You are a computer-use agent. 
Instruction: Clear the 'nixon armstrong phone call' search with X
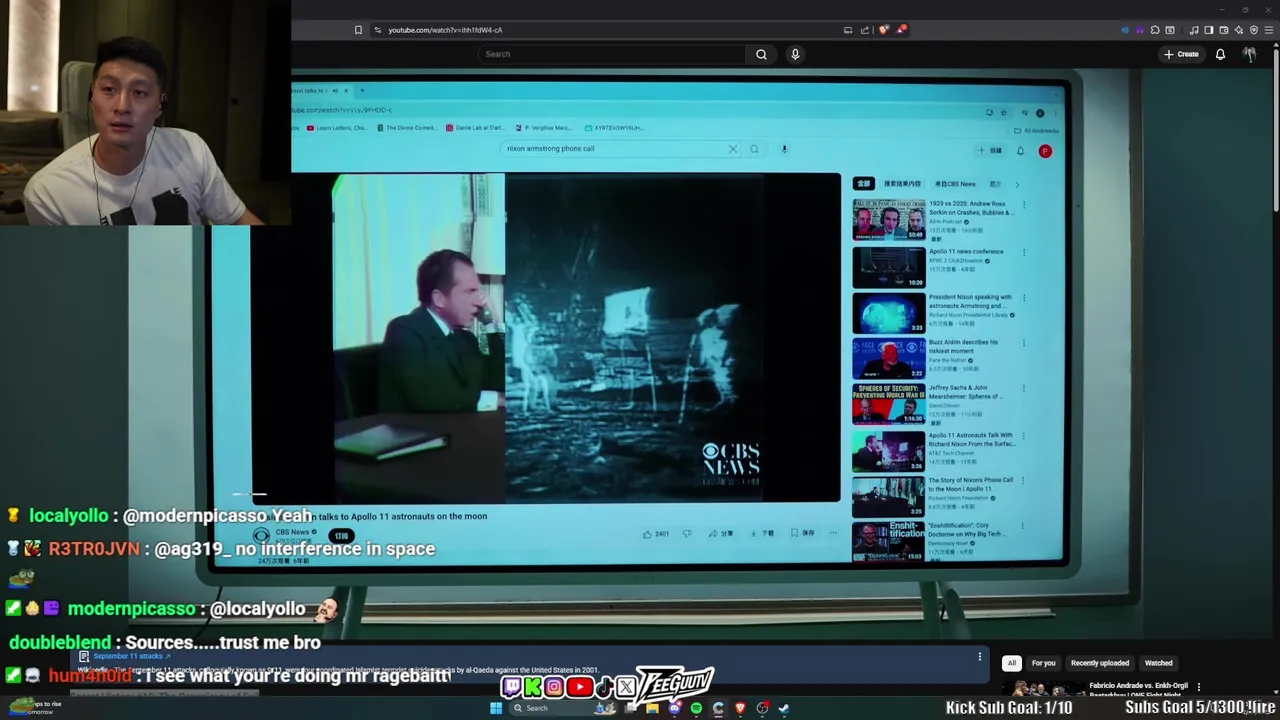point(732,149)
